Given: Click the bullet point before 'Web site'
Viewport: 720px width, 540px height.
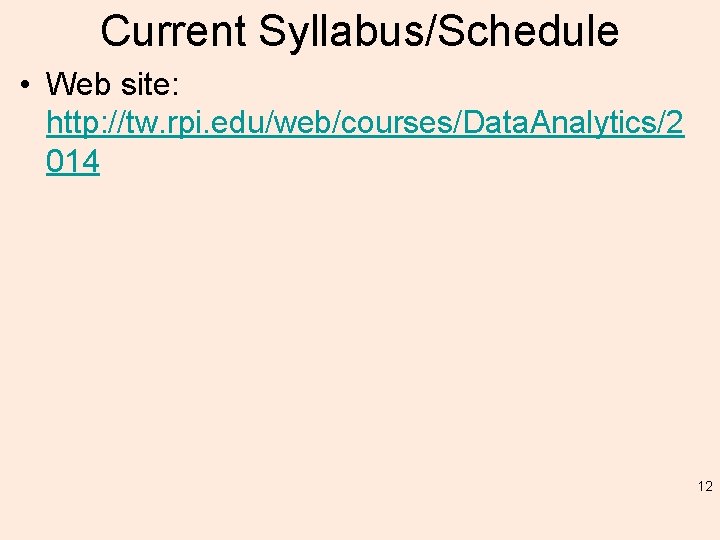Looking at the screenshot, I should coord(23,83).
